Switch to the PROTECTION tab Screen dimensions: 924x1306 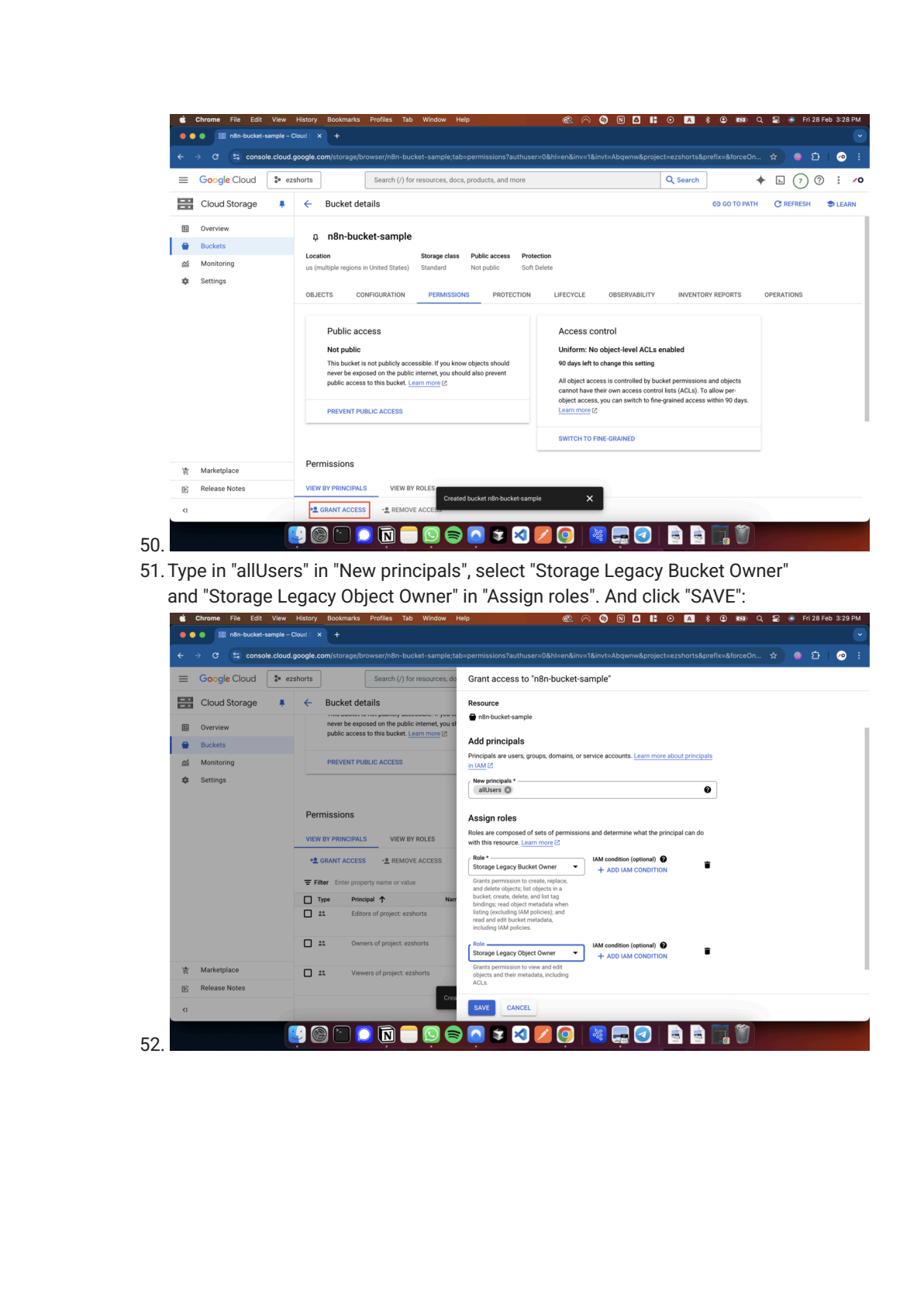coord(512,295)
